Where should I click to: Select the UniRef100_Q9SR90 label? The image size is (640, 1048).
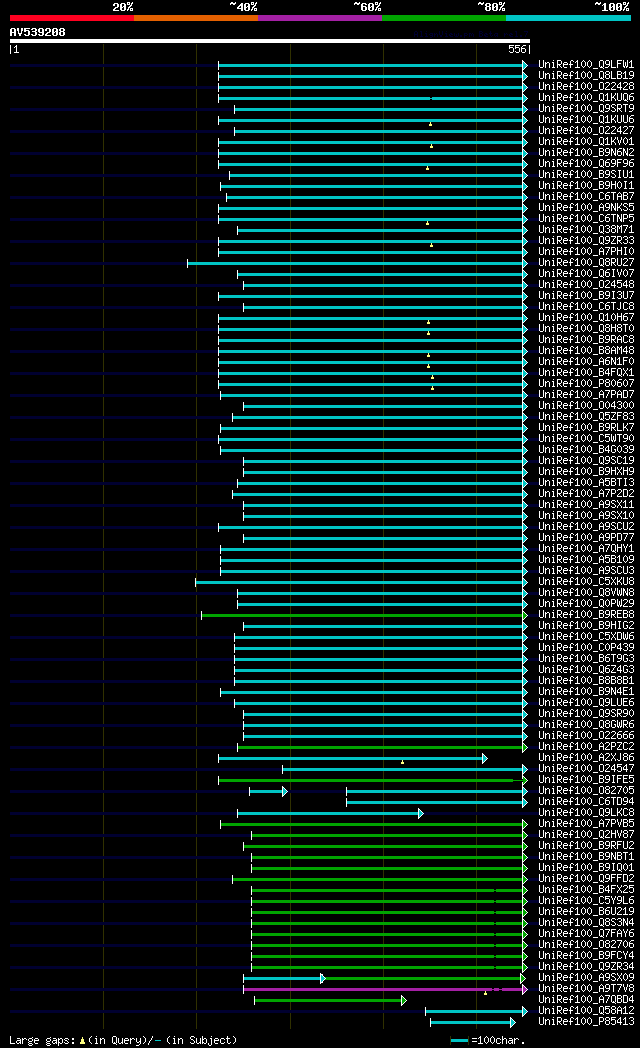coord(586,714)
